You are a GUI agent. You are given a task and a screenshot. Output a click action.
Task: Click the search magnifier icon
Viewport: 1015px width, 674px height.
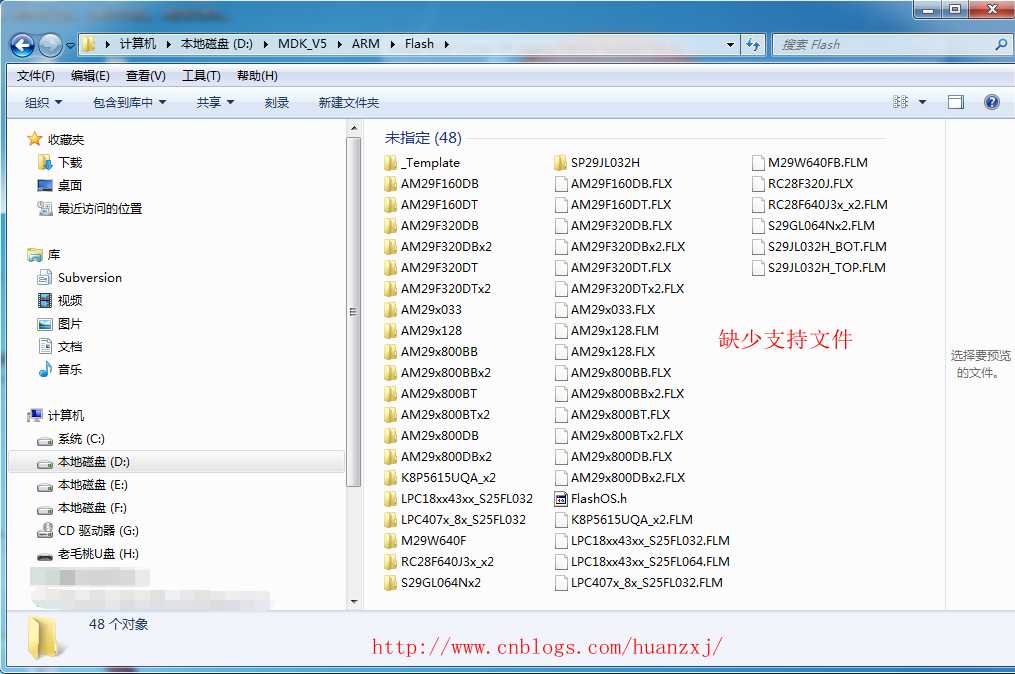click(x=1000, y=44)
